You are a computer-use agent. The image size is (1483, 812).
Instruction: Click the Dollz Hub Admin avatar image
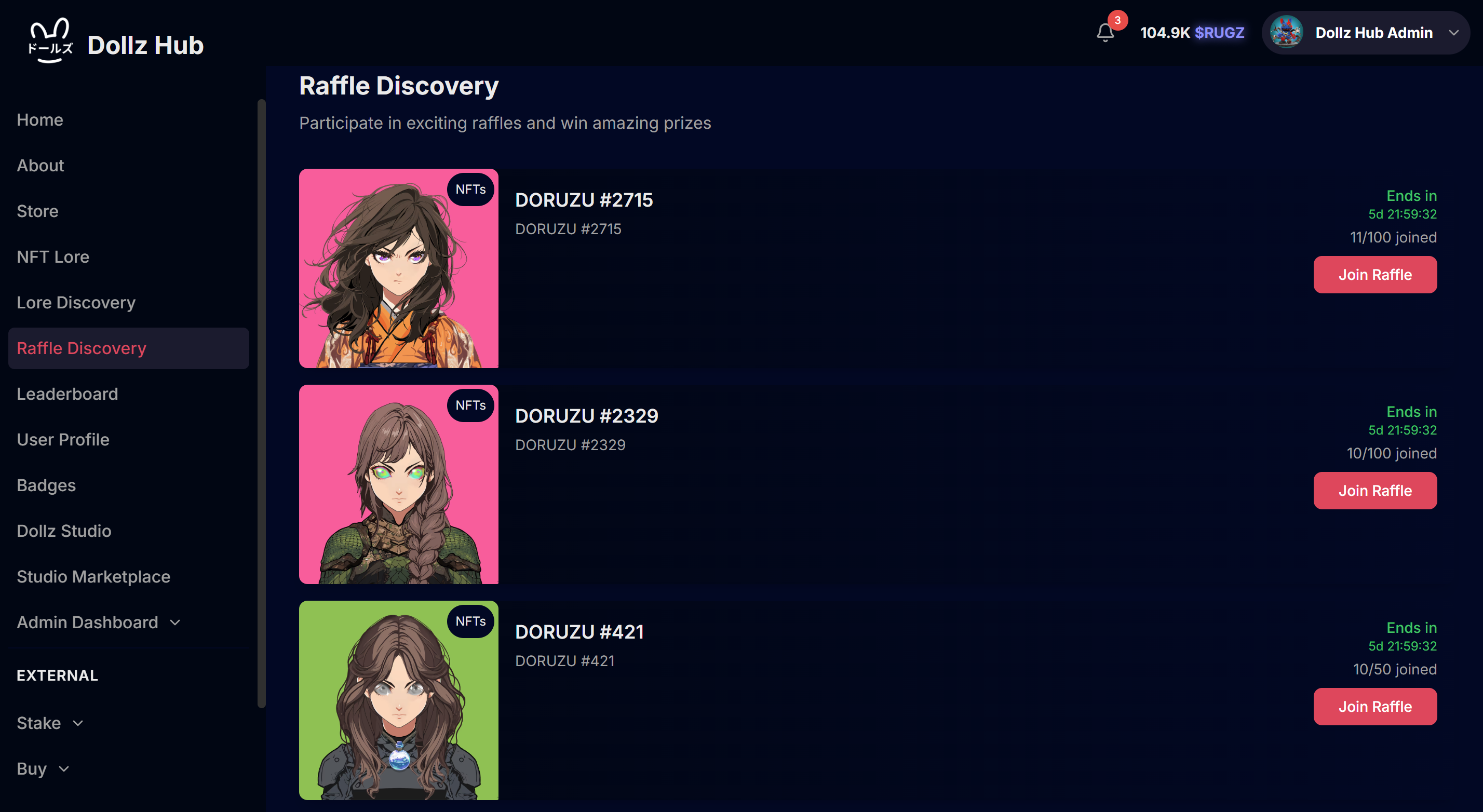click(x=1286, y=33)
